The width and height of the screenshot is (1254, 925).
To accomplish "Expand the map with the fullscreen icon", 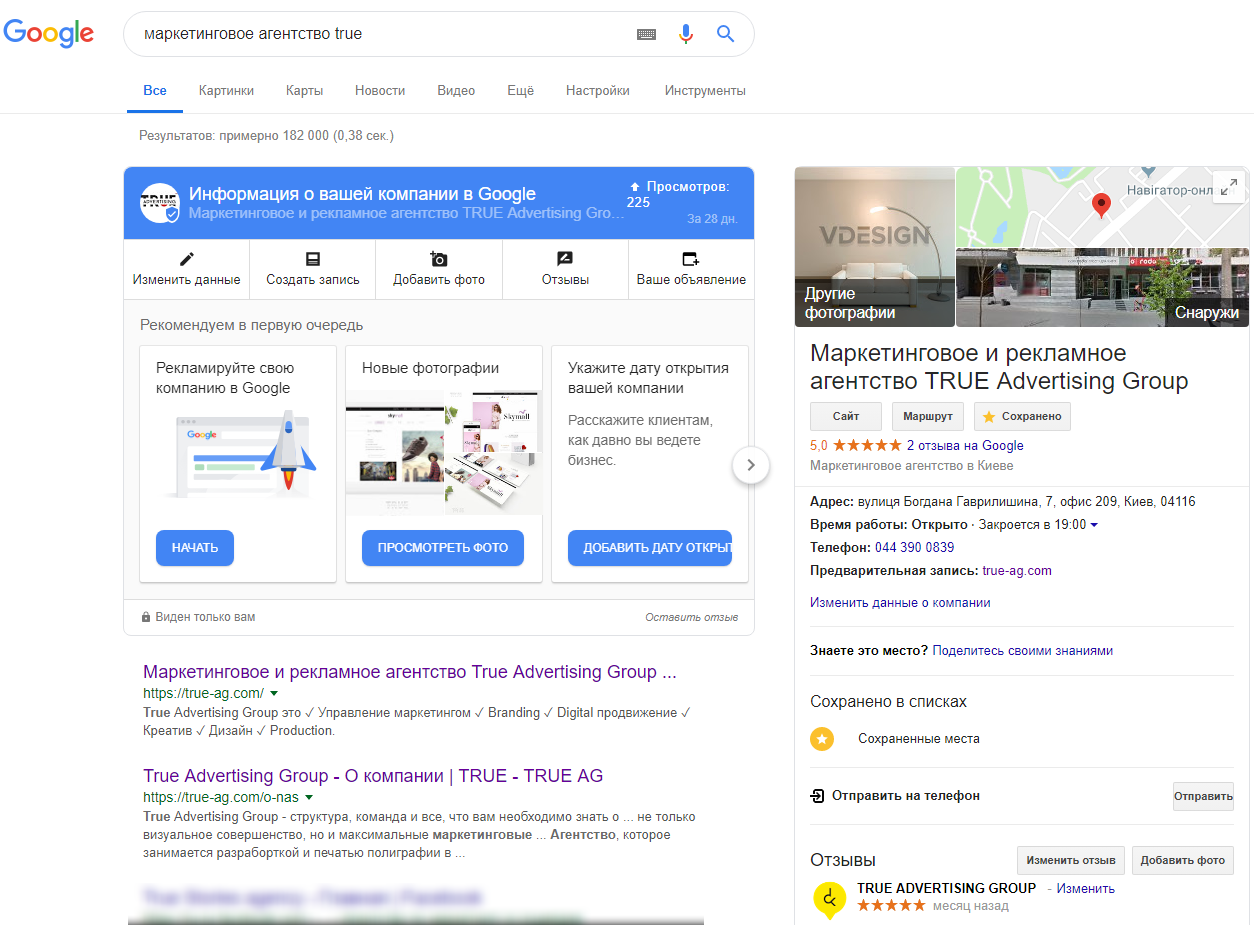I will point(1228,186).
